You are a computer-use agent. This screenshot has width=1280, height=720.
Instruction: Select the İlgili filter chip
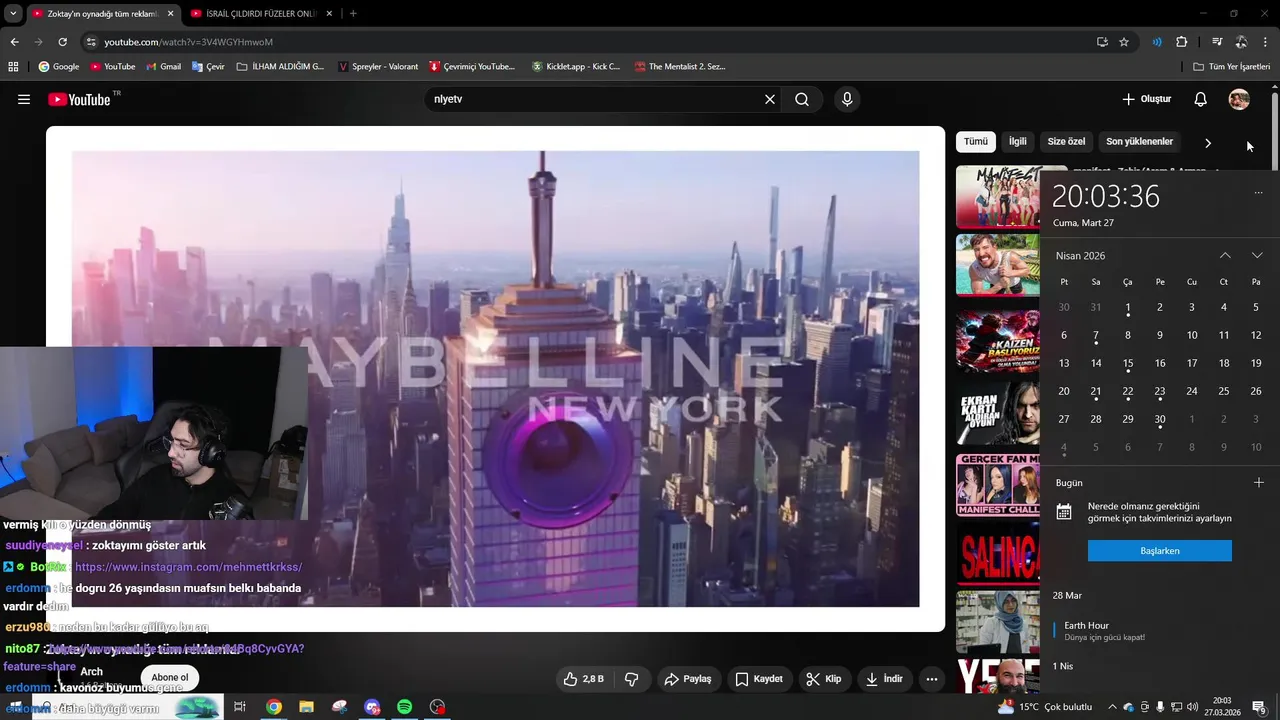click(1017, 142)
